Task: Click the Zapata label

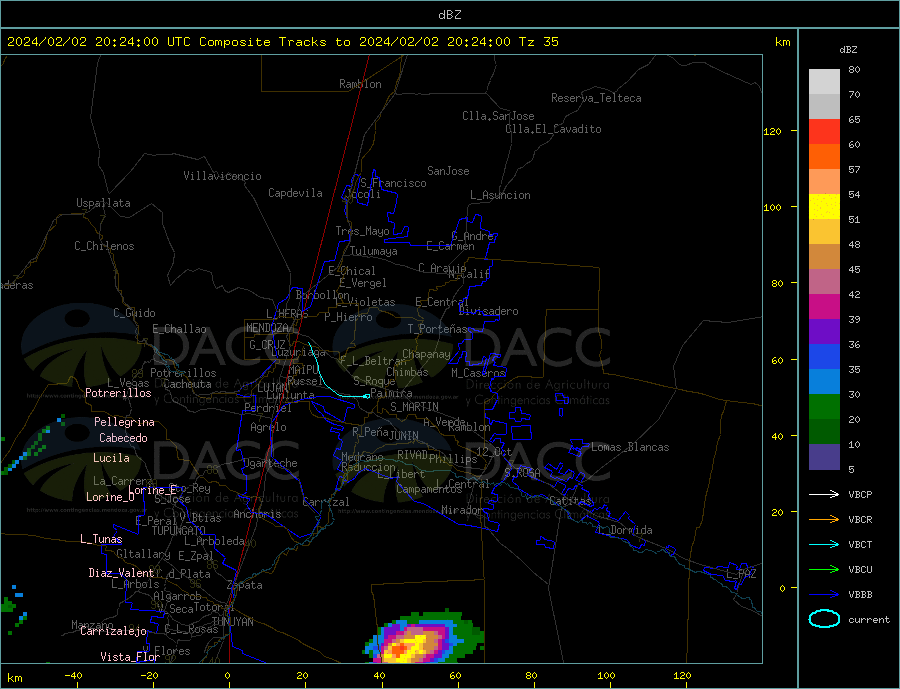Action: coord(245,585)
